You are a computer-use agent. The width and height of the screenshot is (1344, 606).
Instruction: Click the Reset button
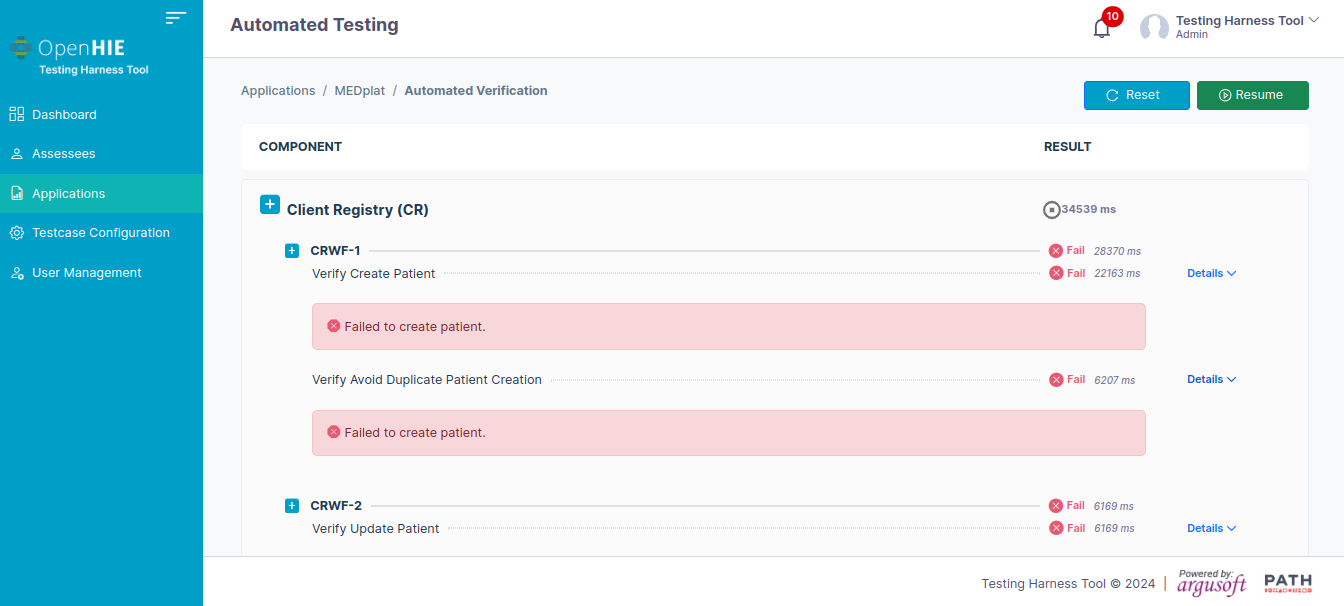tap(1137, 95)
